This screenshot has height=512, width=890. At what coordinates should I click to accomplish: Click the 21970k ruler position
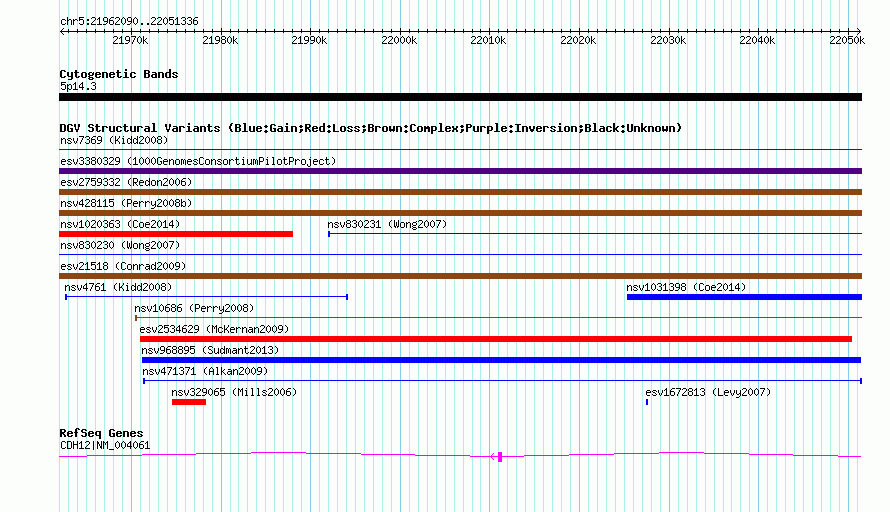click(130, 40)
